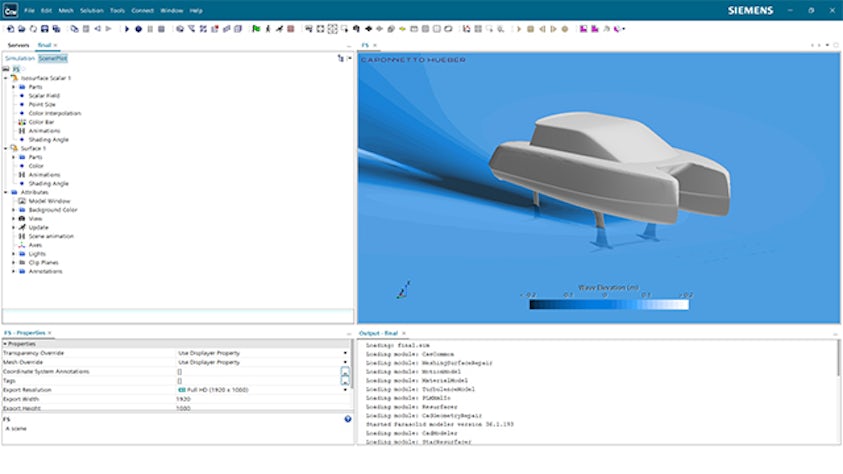The width and height of the screenshot is (843, 474).
Task: Open the Mesh Override dropdown
Action: (345, 362)
